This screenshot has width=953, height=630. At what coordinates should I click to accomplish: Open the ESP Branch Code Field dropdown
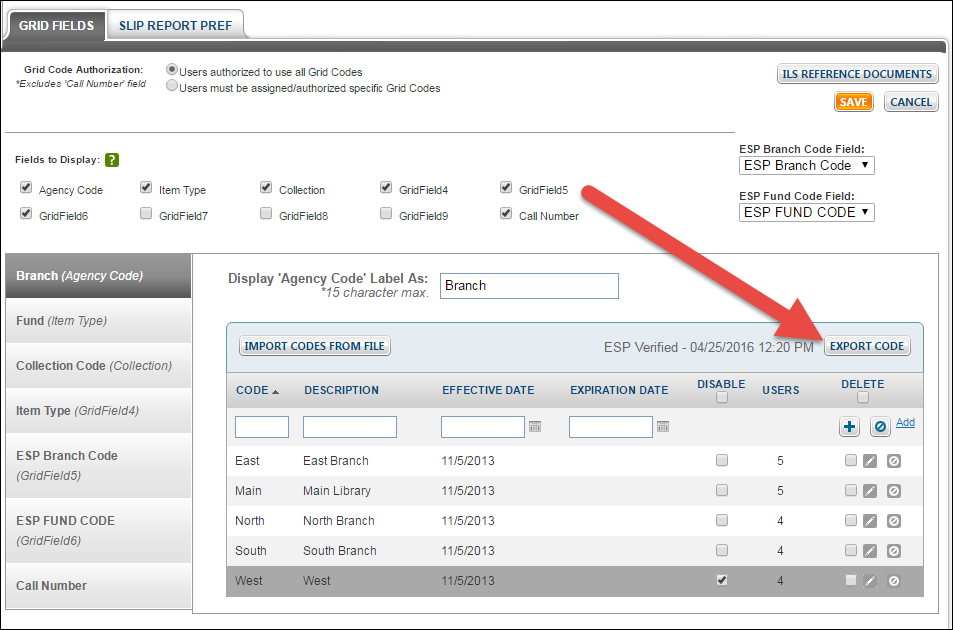tap(806, 165)
